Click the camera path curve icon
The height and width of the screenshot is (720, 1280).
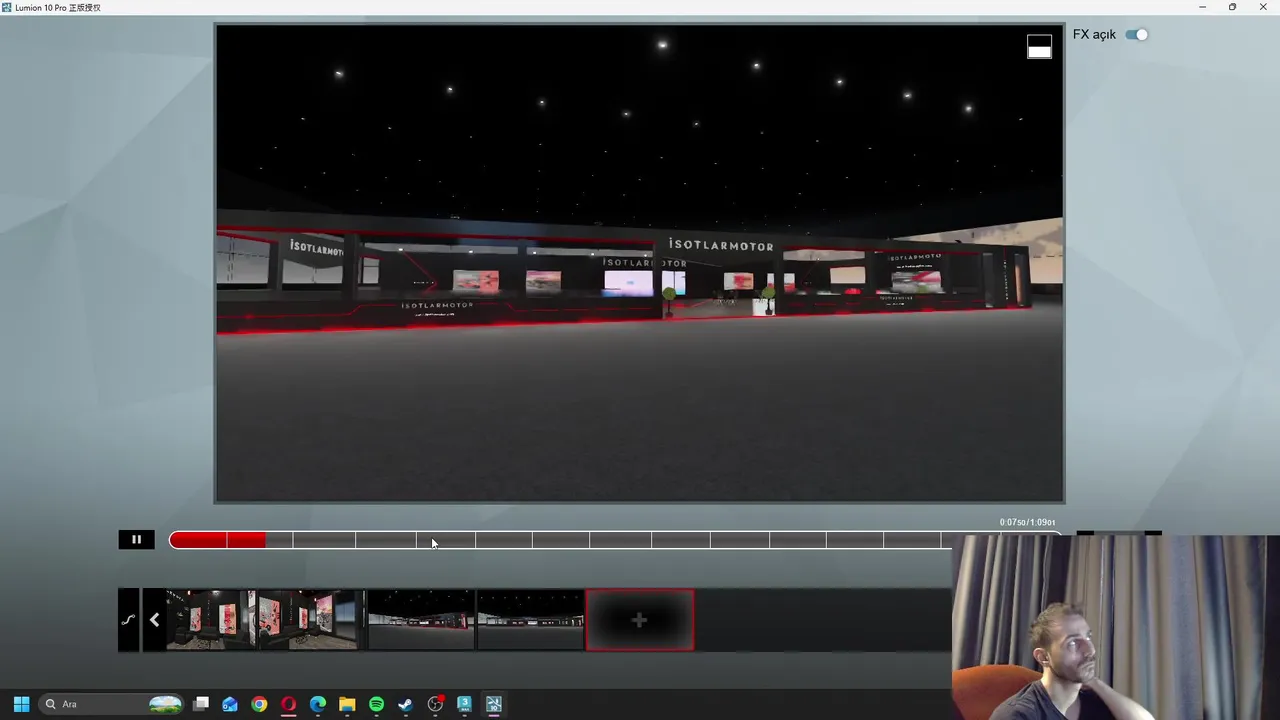click(128, 620)
